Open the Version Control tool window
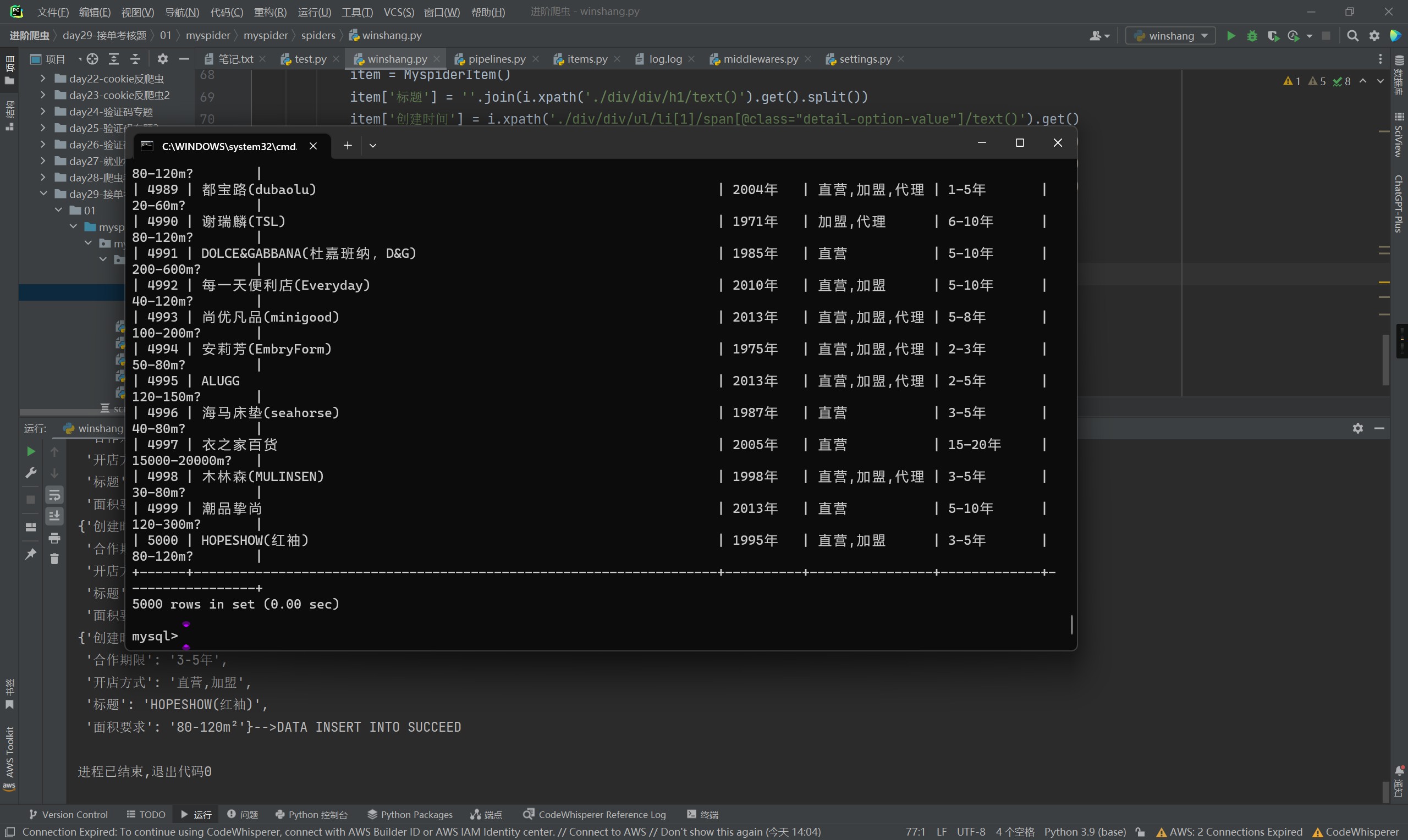Image resolution: width=1408 pixels, height=840 pixels. coord(68,815)
